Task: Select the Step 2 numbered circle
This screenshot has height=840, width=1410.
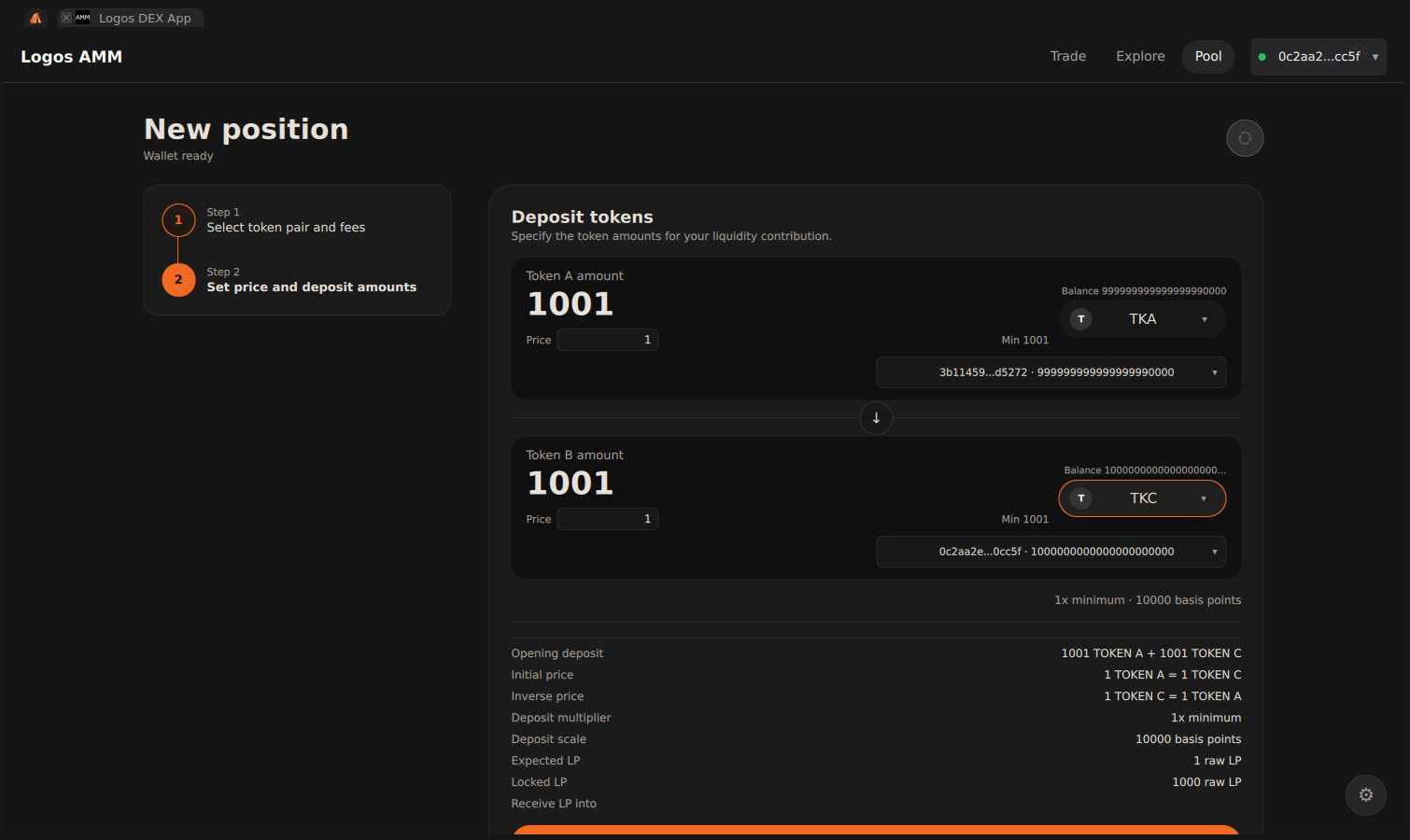Action: 178,280
